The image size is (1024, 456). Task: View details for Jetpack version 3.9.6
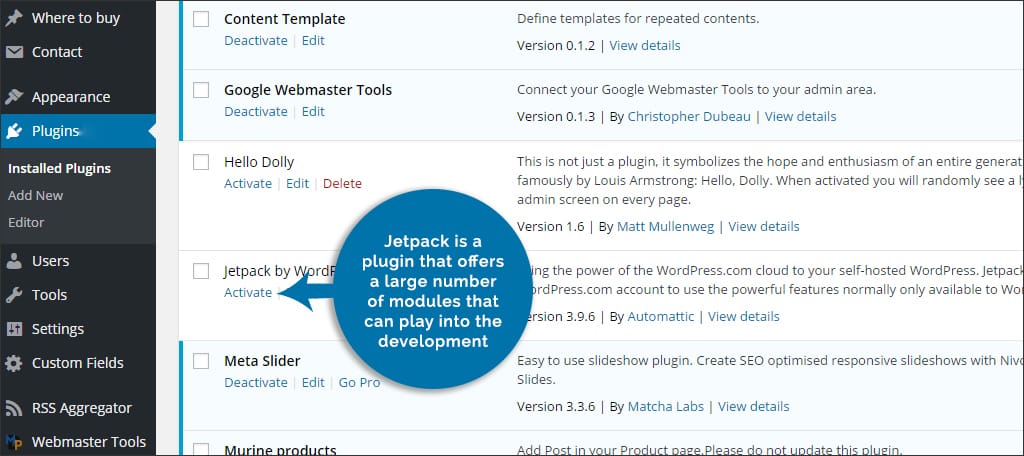pyautogui.click(x=743, y=316)
